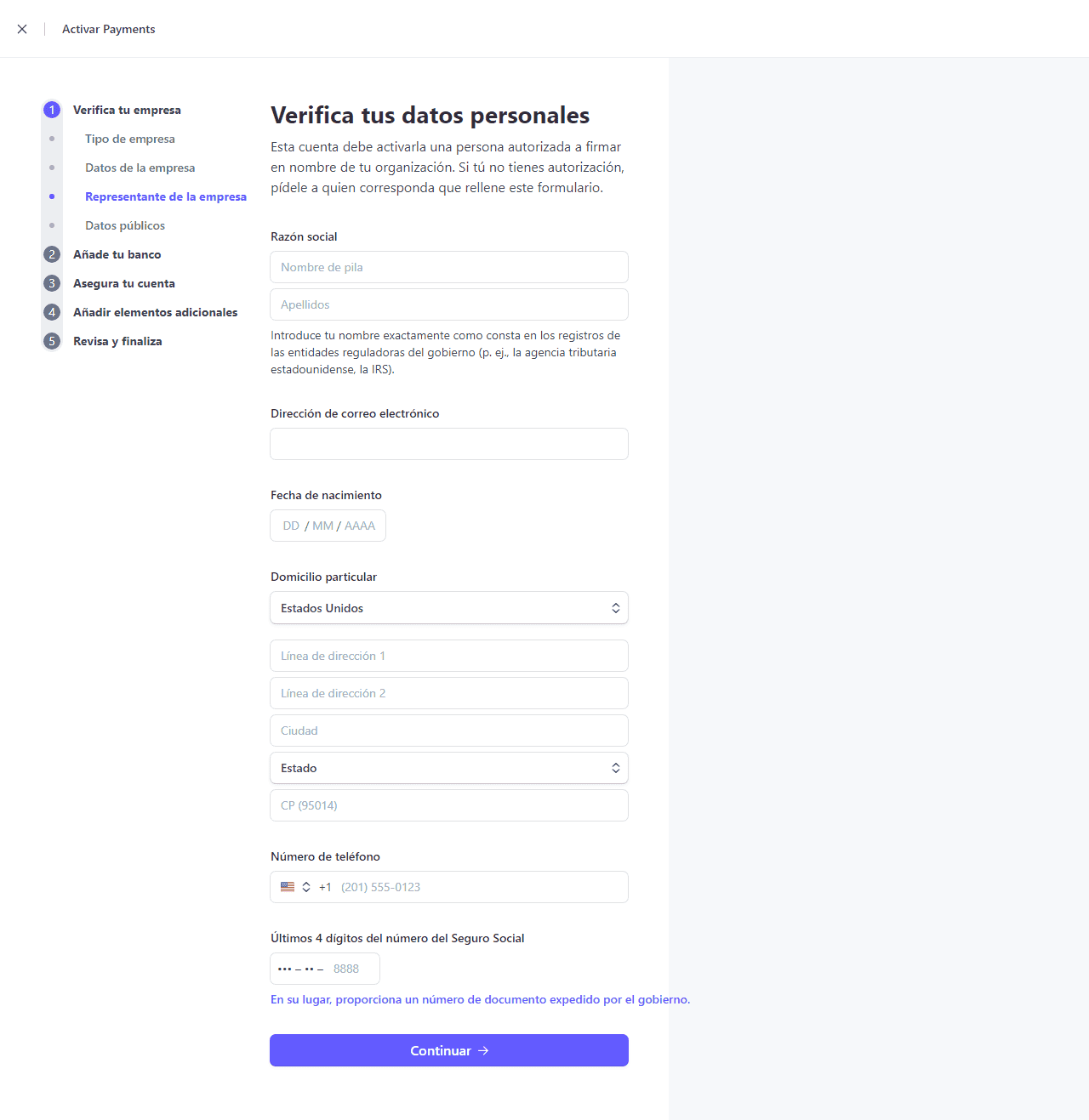This screenshot has width=1089, height=1120.
Task: Click the active dot next to Representante de la empresa
Action: click(x=52, y=196)
